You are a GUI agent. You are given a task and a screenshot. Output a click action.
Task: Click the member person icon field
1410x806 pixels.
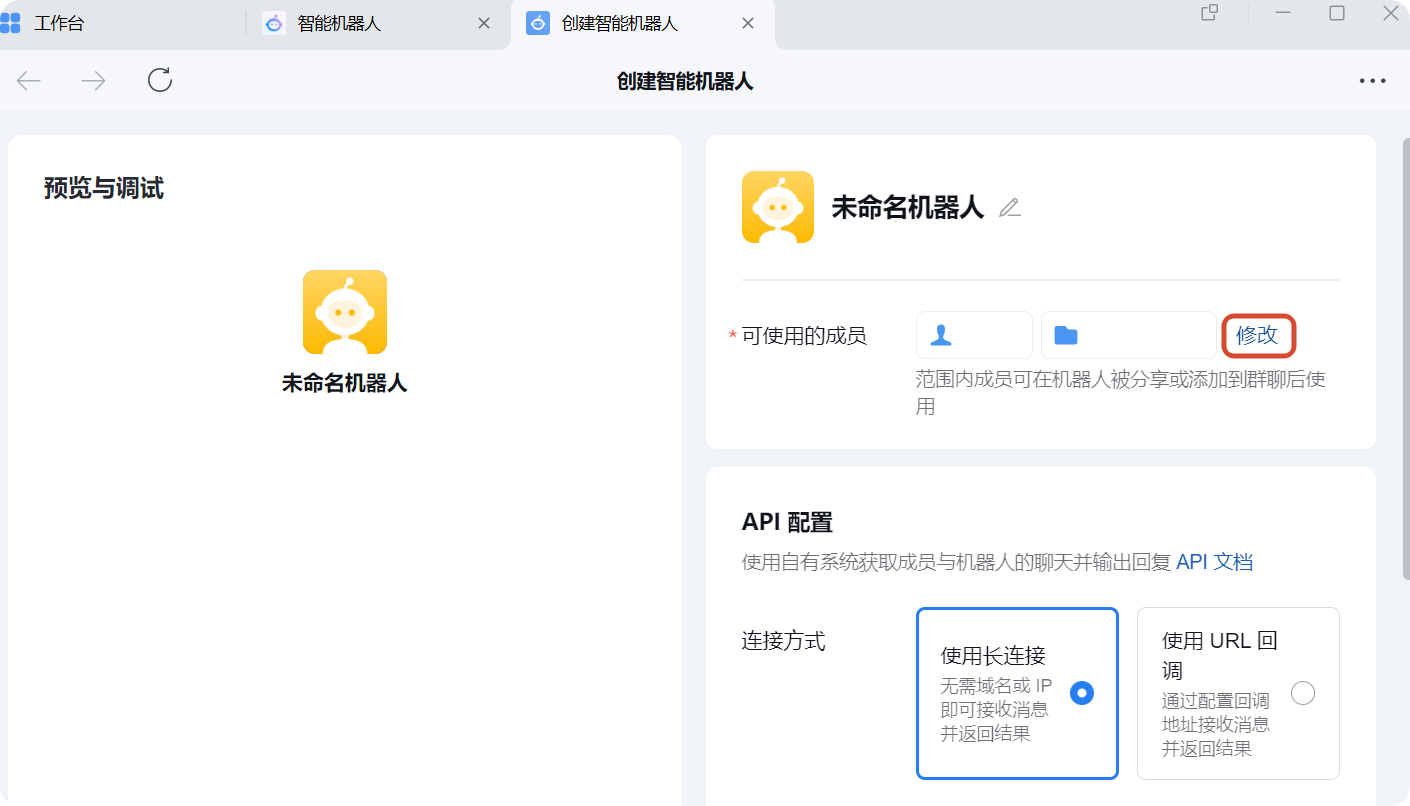tap(974, 335)
